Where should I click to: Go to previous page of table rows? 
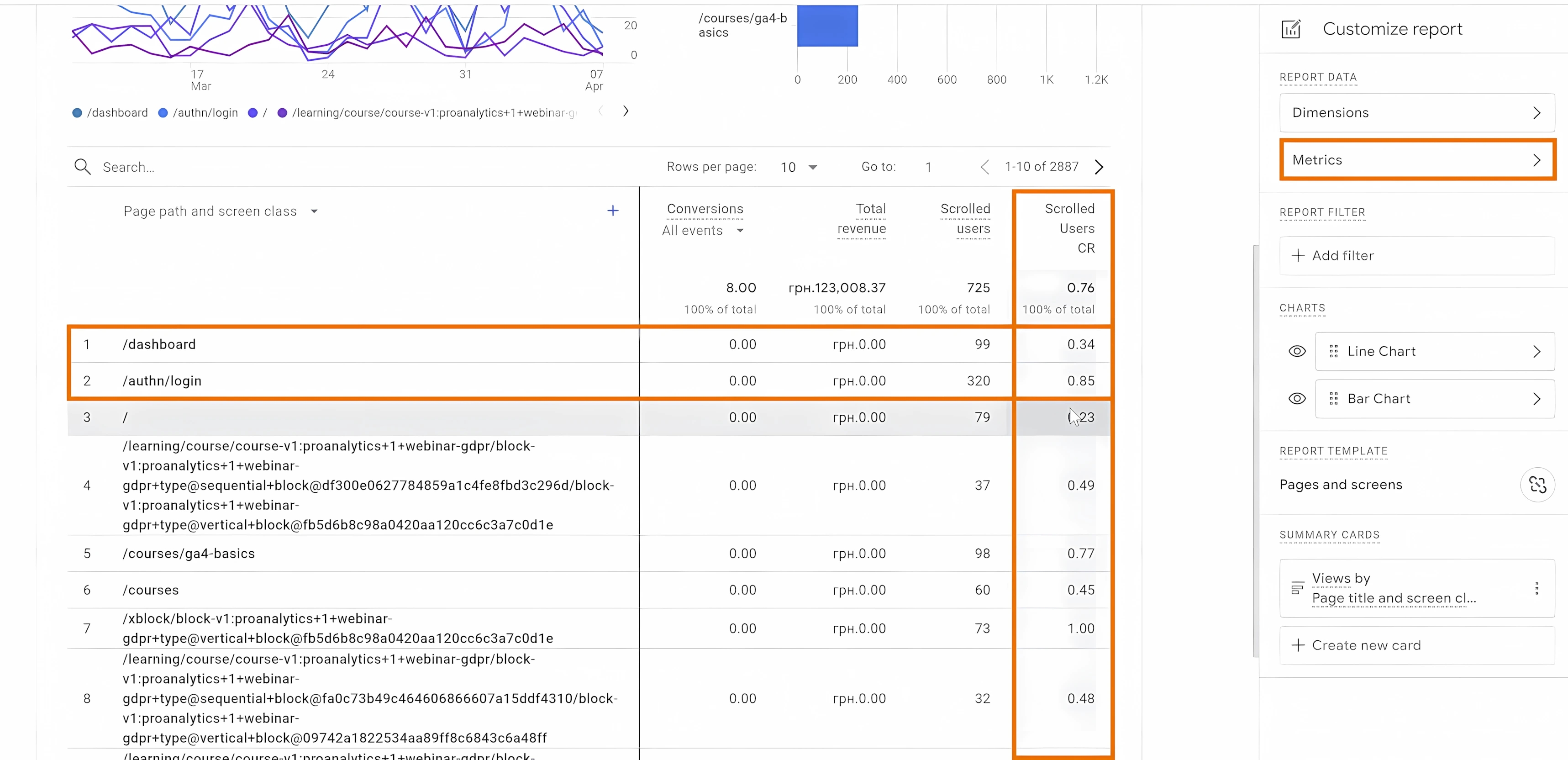(985, 167)
